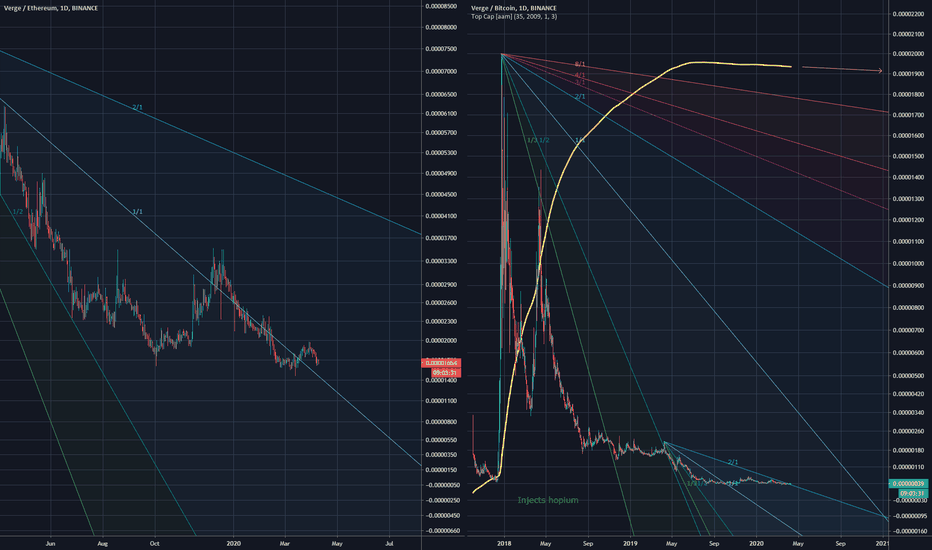Click the teal 0.00000039 current price label
Image resolution: width=932 pixels, height=550 pixels.
coord(908,484)
